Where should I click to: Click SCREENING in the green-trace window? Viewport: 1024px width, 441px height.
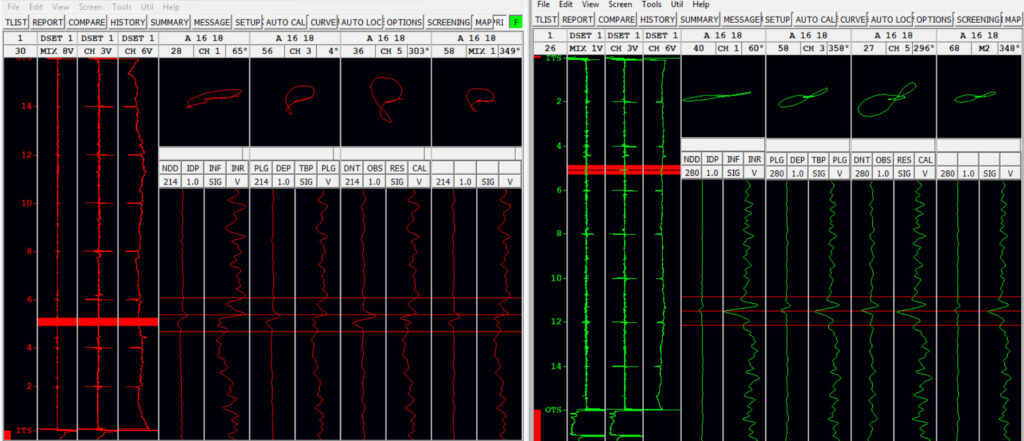(x=977, y=19)
